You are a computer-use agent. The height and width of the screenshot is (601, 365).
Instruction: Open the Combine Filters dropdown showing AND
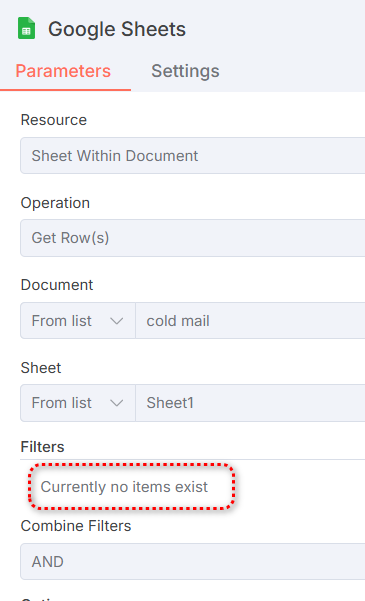pyautogui.click(x=192, y=562)
